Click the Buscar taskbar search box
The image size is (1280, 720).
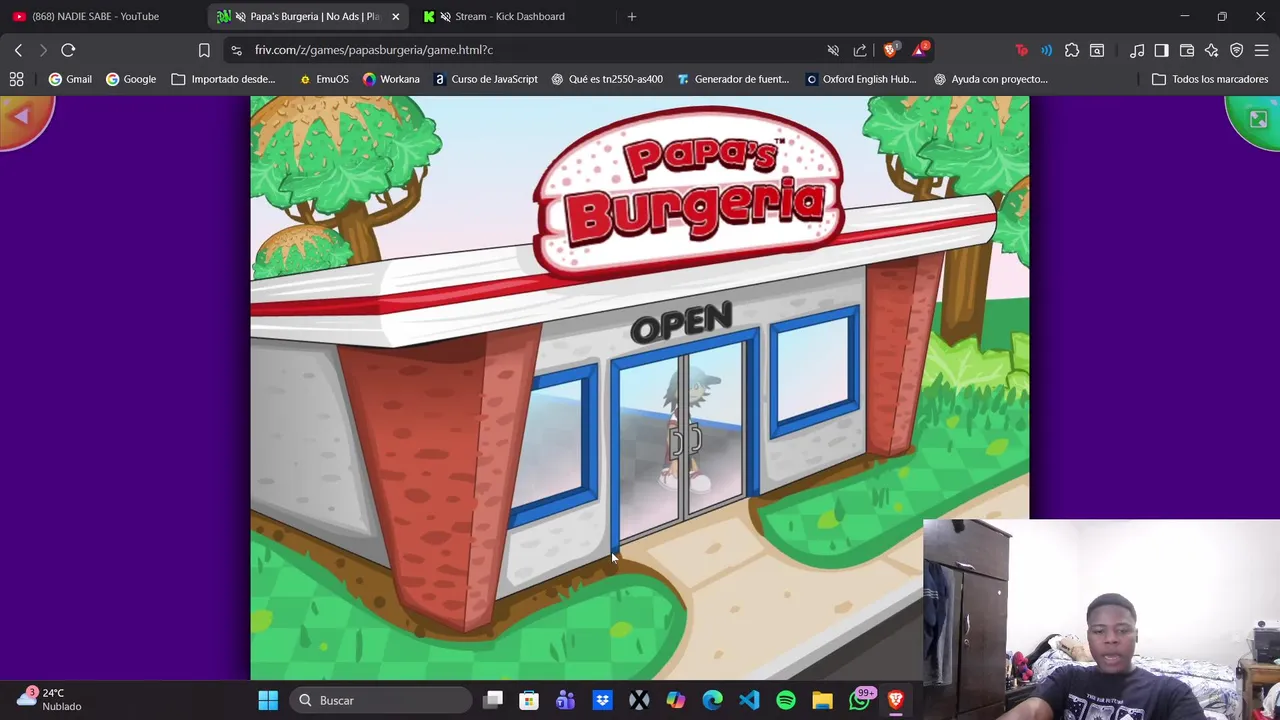[x=381, y=700]
